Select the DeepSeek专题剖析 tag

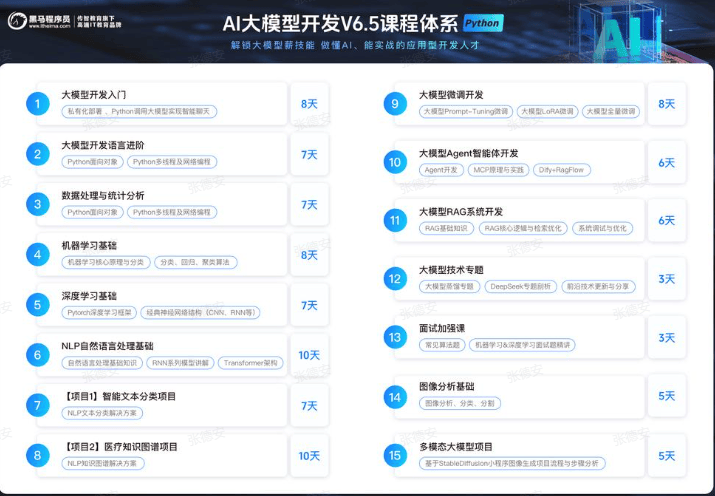point(520,286)
